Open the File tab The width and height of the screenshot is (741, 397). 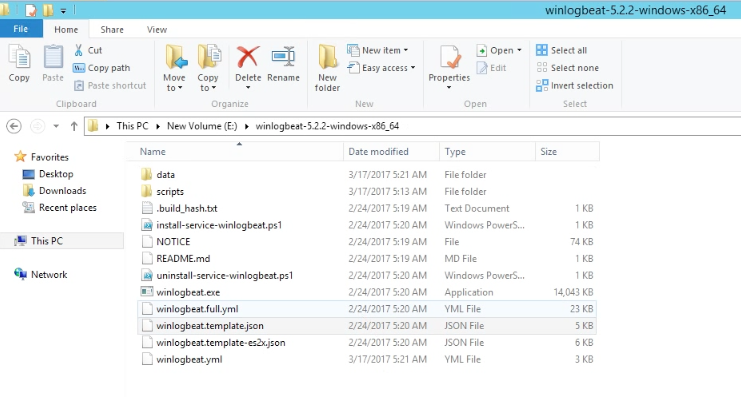coord(21,29)
